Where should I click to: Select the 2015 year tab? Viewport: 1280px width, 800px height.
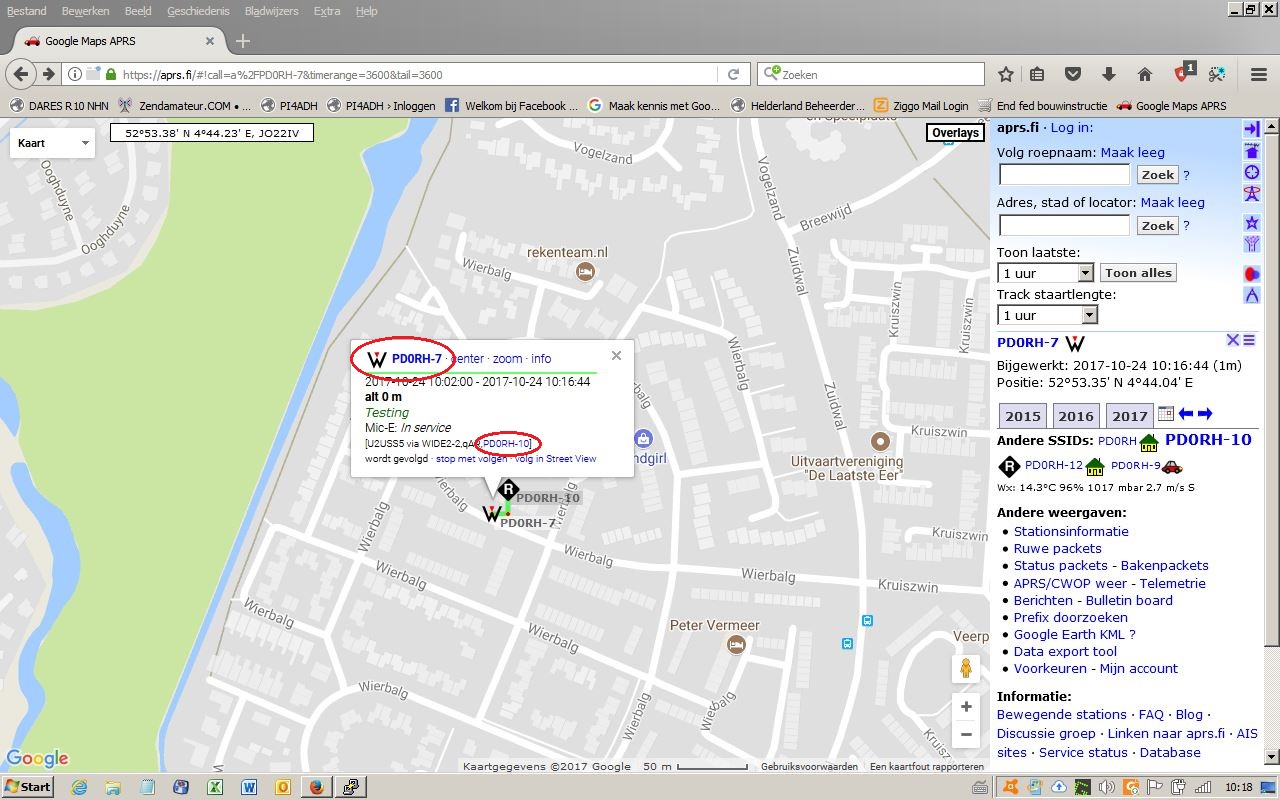1022,416
